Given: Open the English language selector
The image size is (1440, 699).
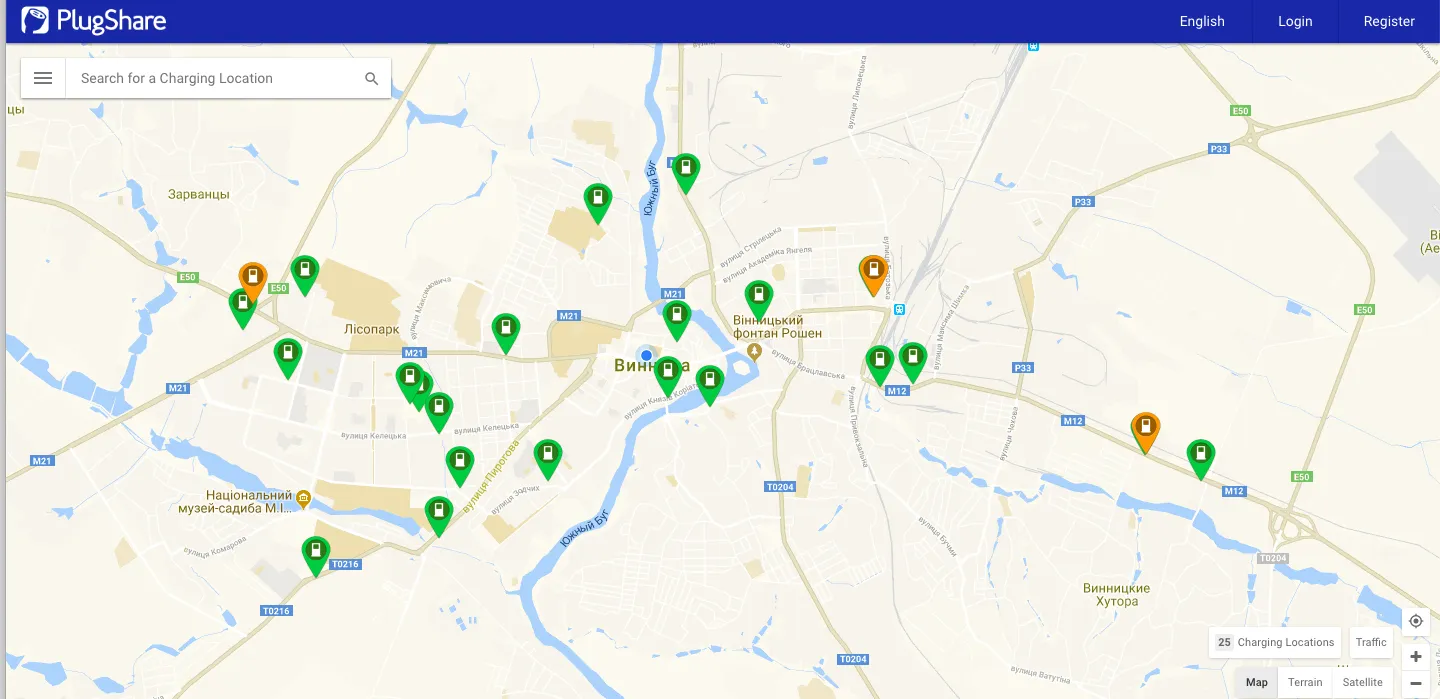Looking at the screenshot, I should click(x=1202, y=21).
